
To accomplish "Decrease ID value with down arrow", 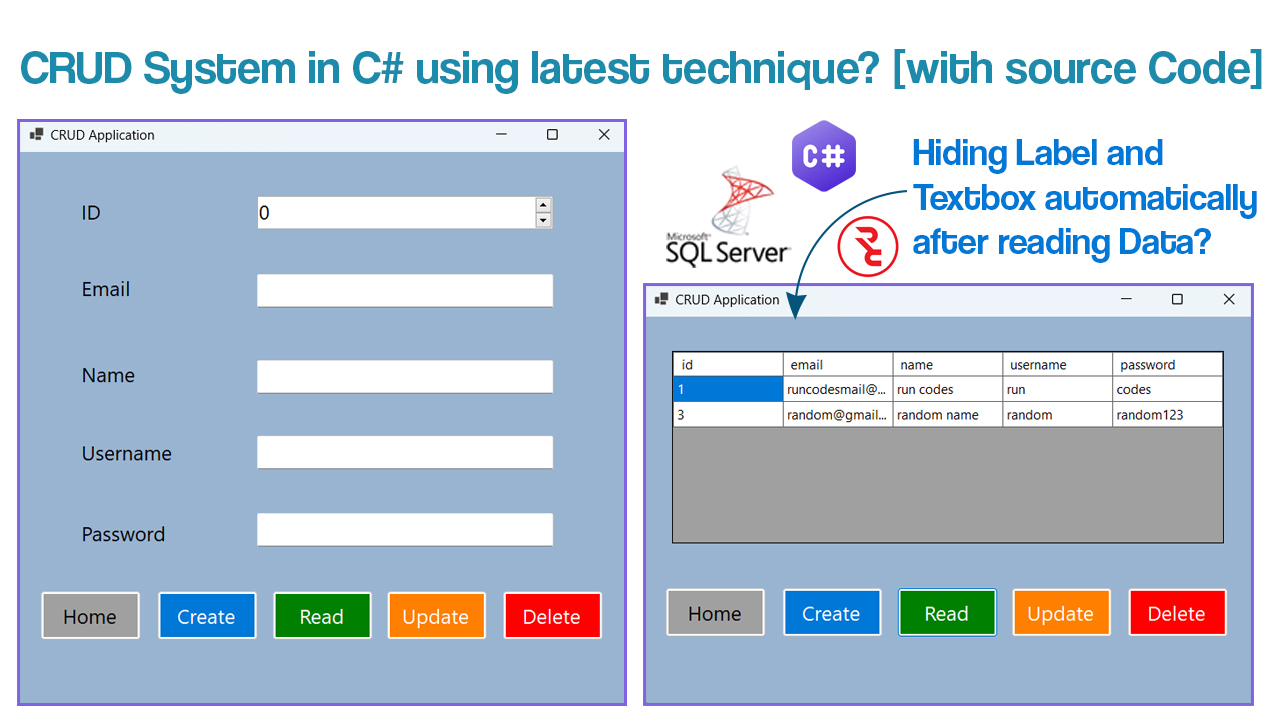I will coord(543,220).
